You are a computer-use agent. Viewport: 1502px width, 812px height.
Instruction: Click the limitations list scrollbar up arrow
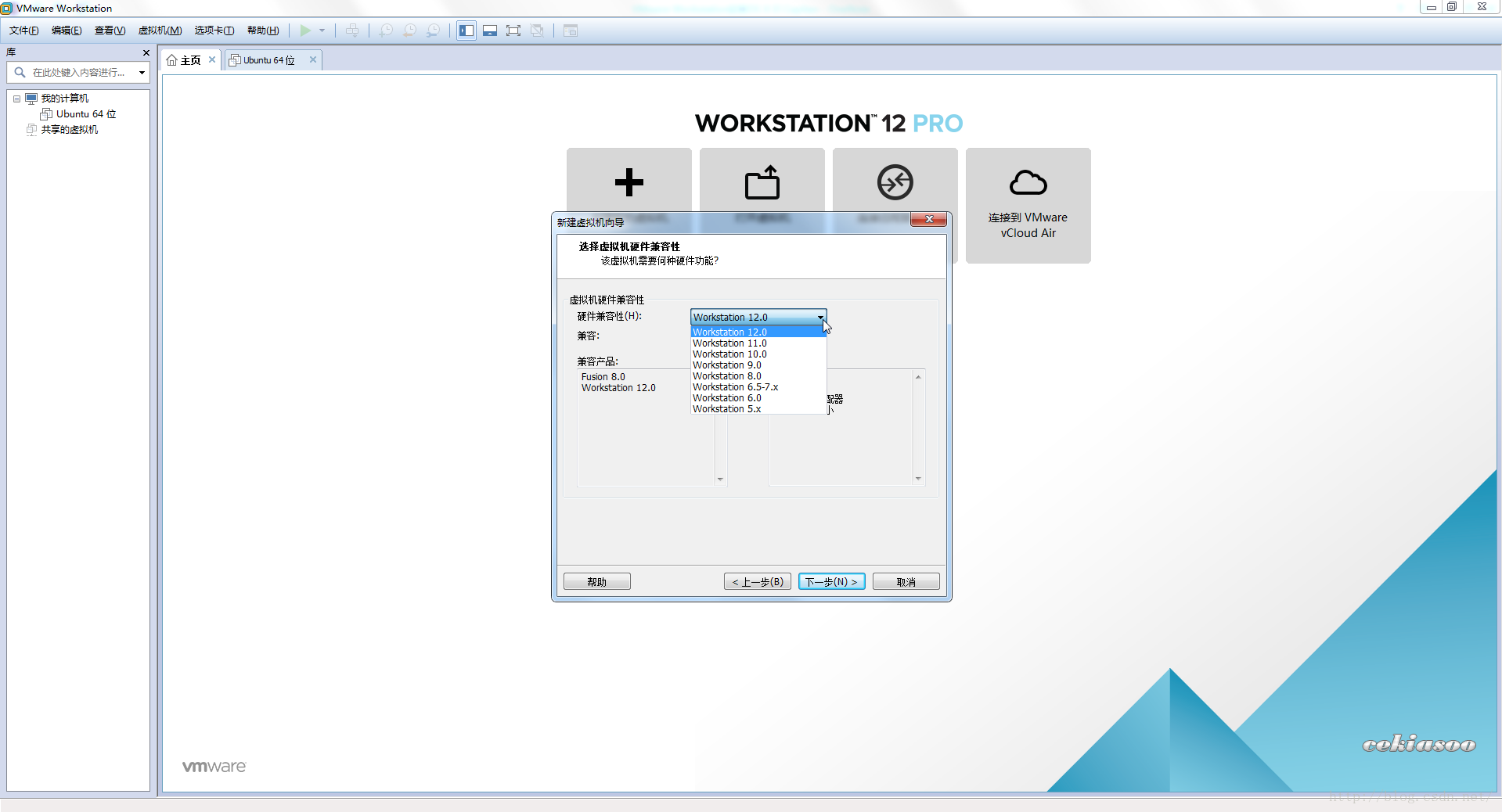918,377
